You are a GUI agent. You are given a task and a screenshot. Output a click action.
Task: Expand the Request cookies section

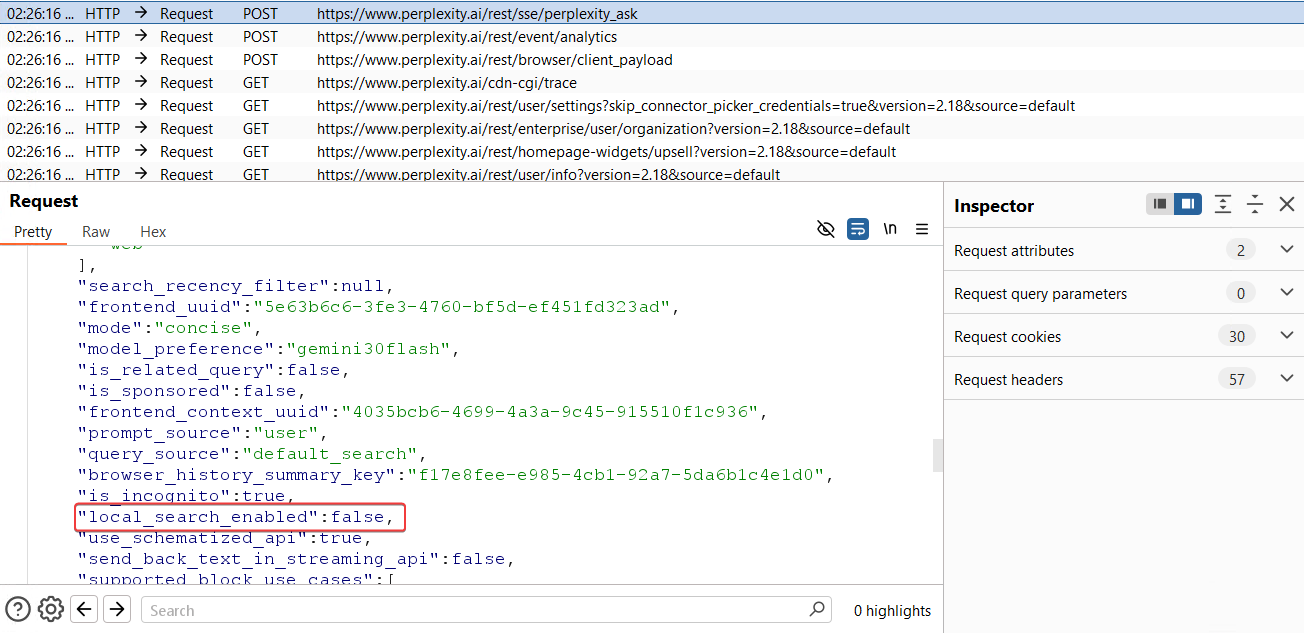click(1287, 336)
